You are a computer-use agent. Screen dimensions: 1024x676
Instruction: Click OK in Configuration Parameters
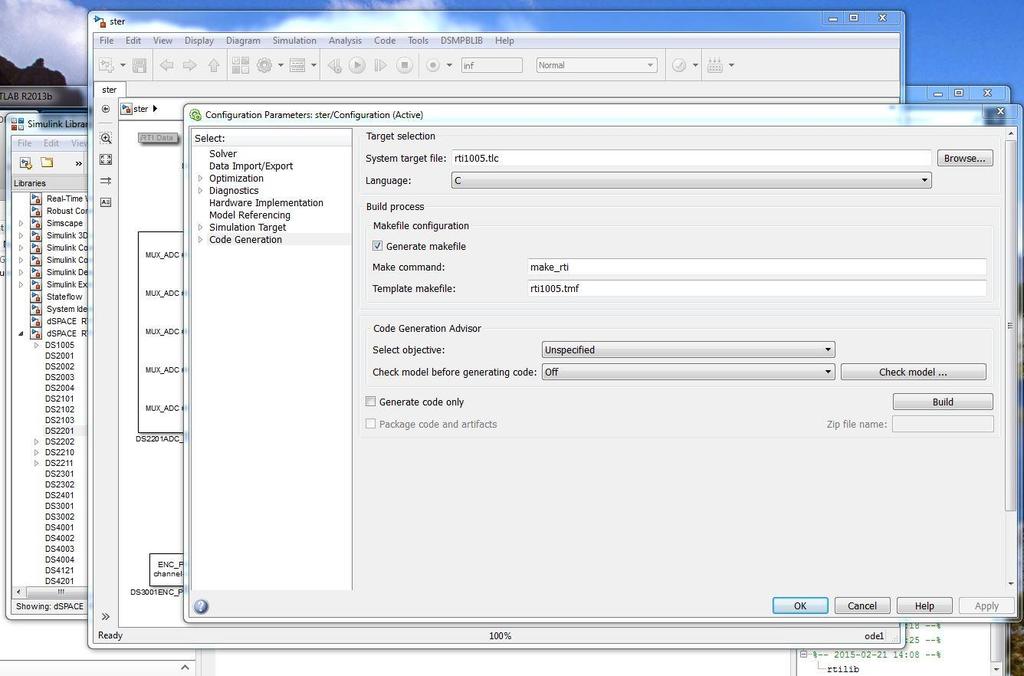(800, 605)
